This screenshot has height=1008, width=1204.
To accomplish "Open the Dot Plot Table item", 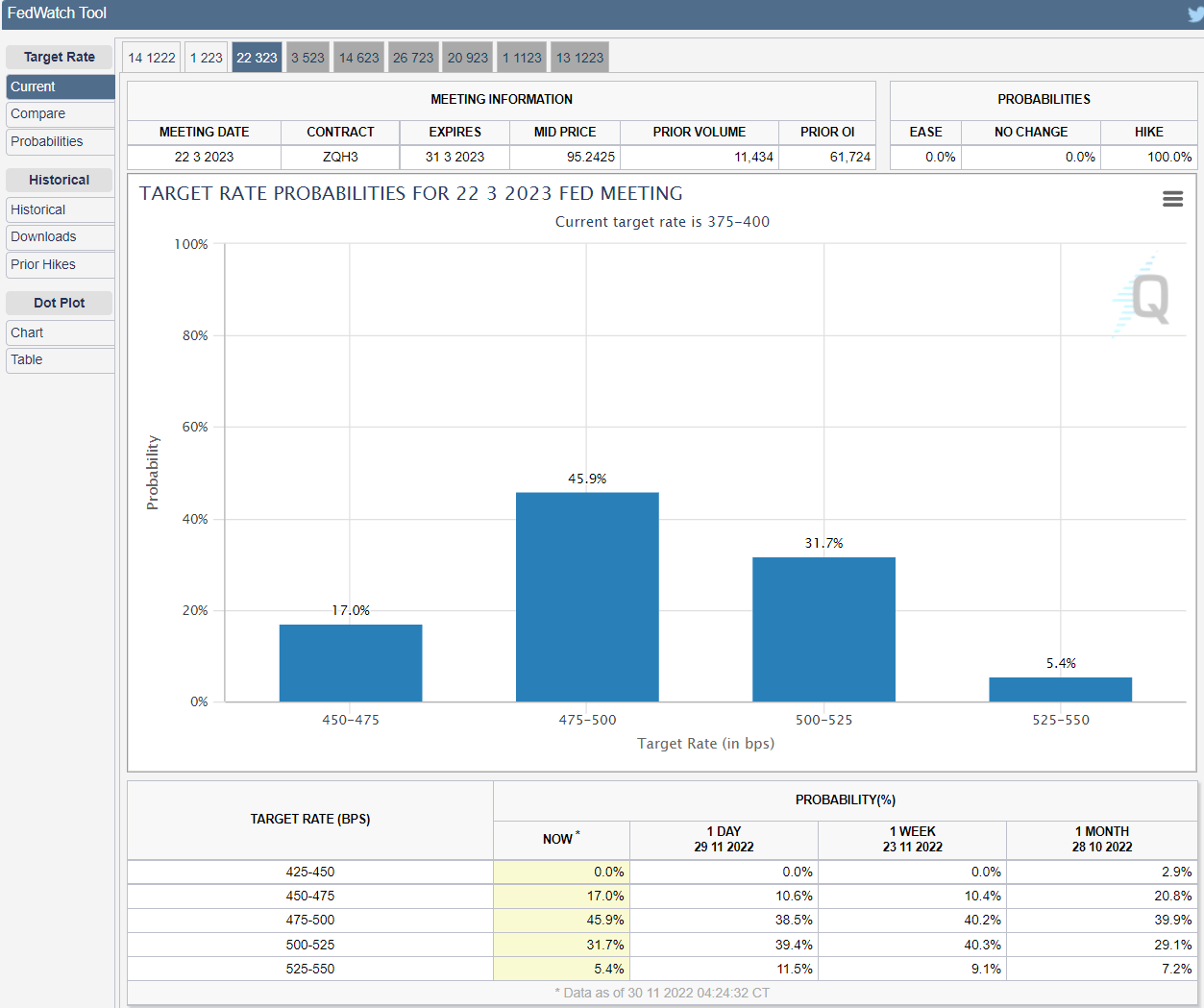I will [61, 359].
